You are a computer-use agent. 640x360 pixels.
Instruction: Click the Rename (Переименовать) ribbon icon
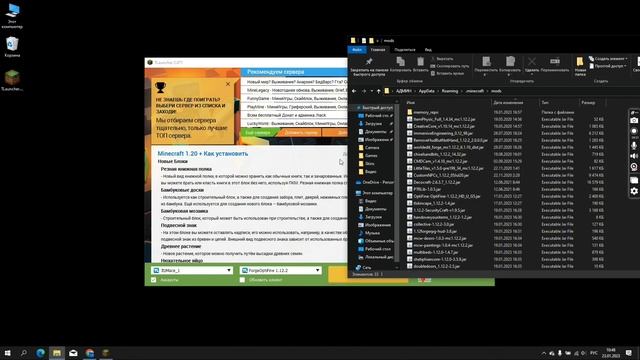tap(555, 62)
